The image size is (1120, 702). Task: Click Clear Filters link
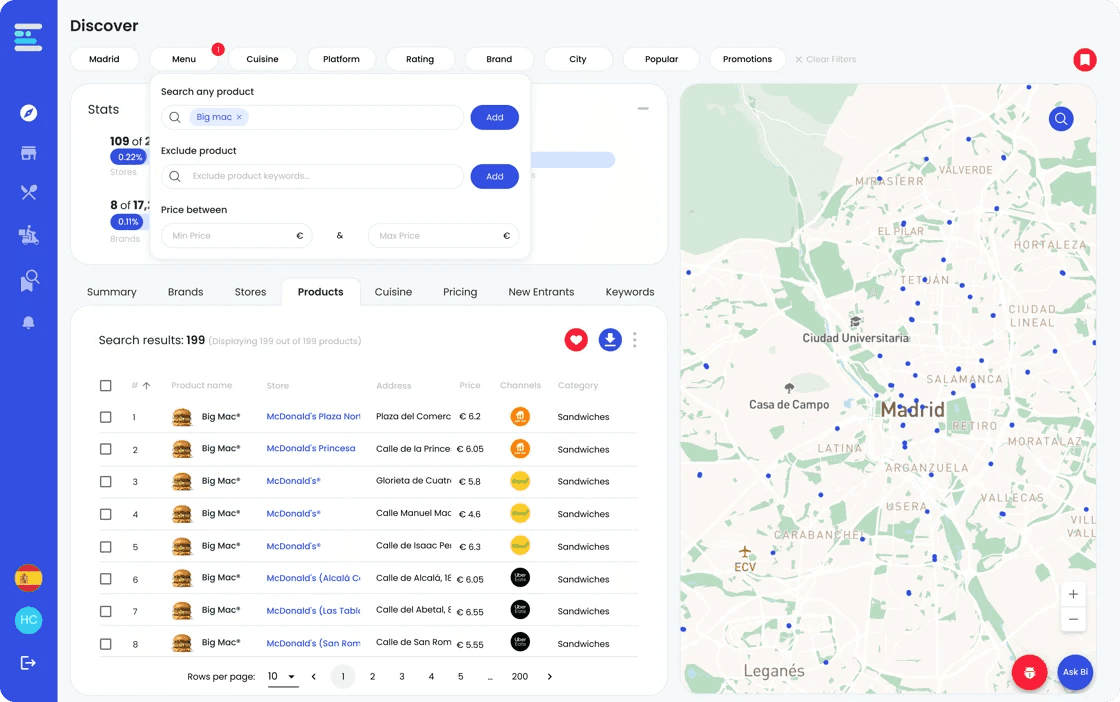pyautogui.click(x=826, y=59)
